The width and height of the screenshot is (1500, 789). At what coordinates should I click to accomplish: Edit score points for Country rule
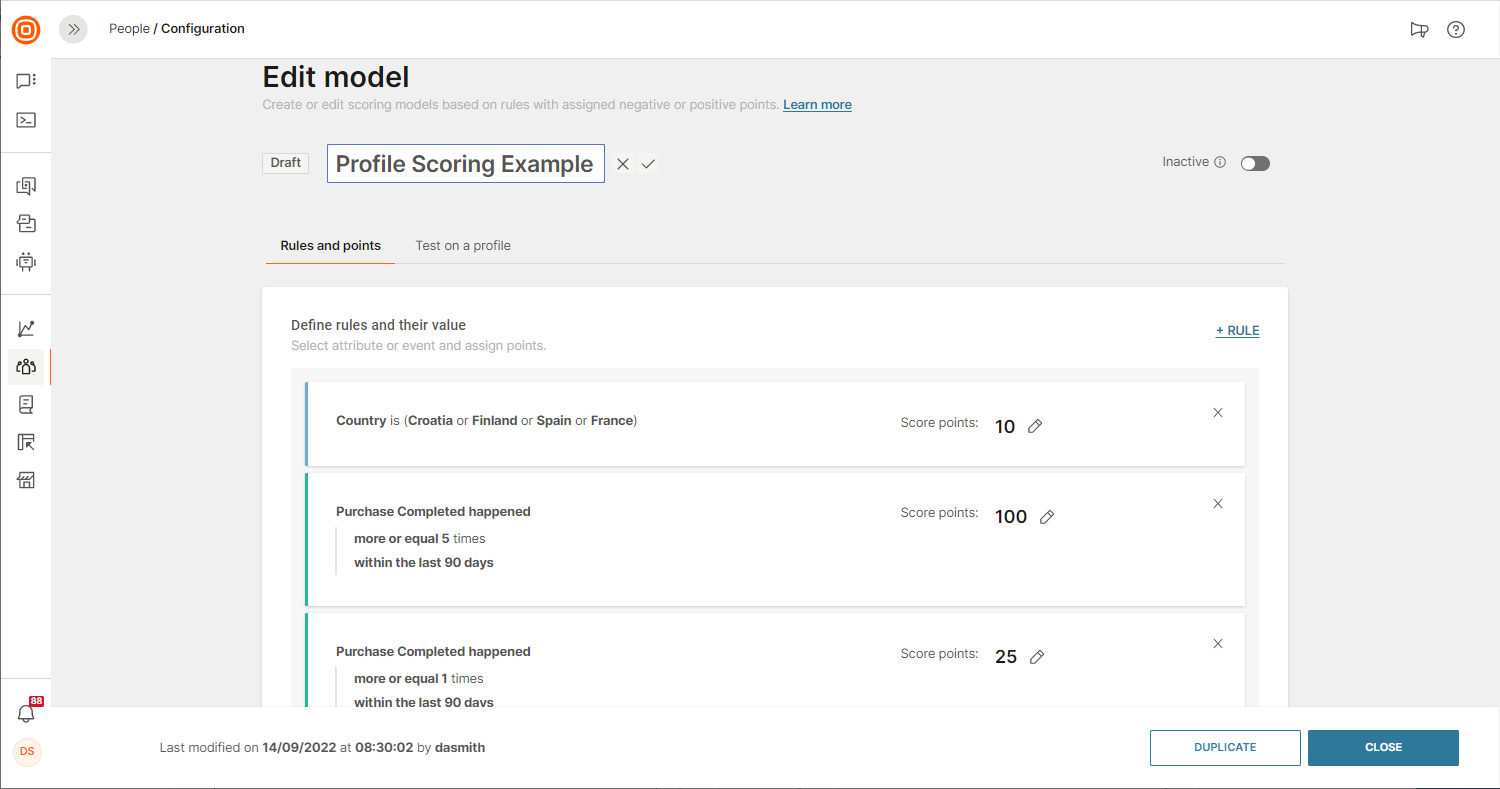coord(1036,427)
